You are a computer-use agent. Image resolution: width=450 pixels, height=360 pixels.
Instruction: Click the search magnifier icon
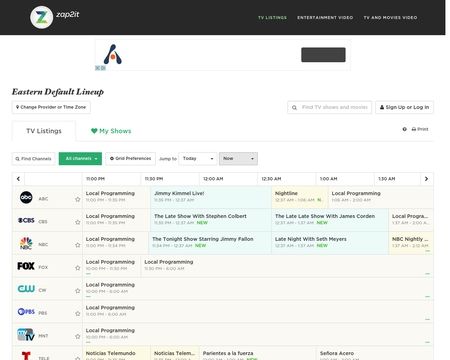point(294,107)
